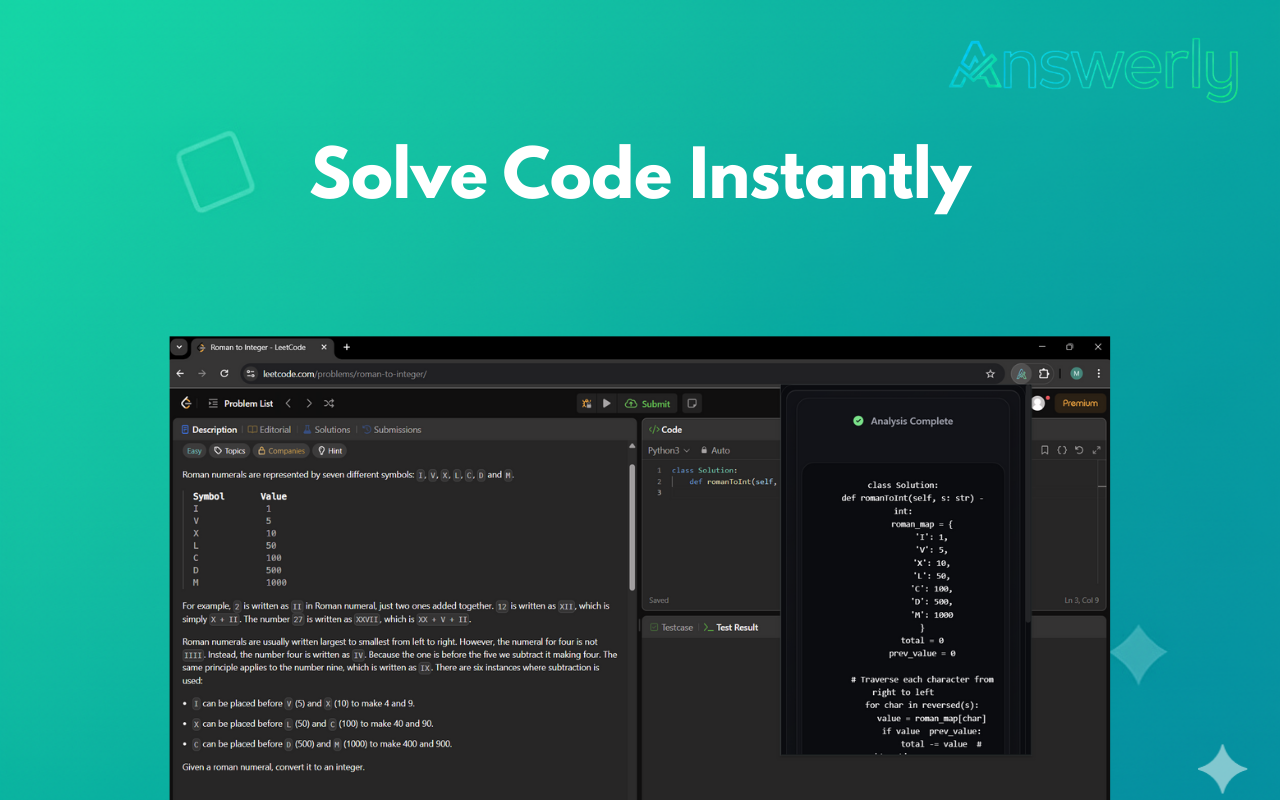
Task: Click the class Solution line in the editor
Action: (704, 470)
